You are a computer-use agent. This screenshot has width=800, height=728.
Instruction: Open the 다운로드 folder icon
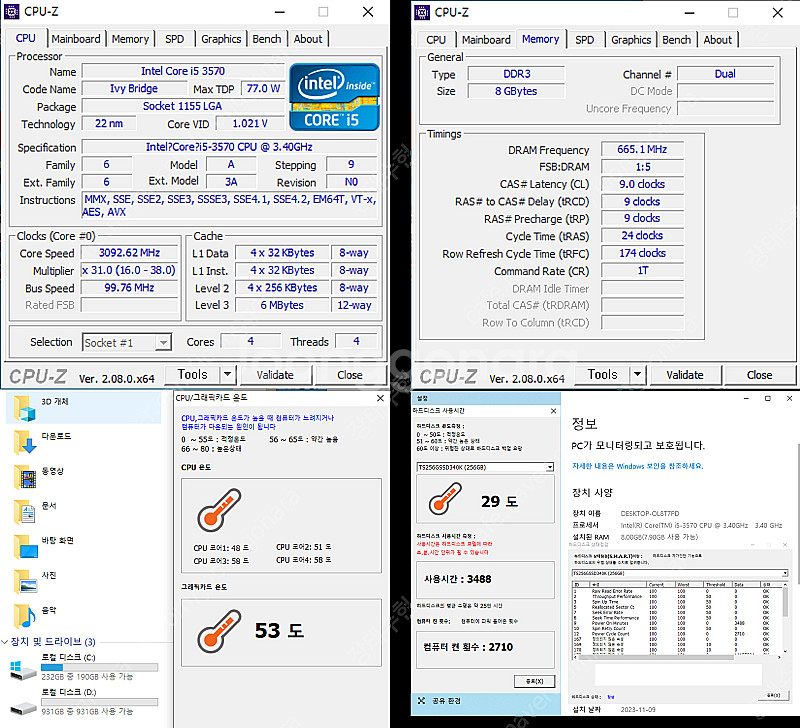24,442
